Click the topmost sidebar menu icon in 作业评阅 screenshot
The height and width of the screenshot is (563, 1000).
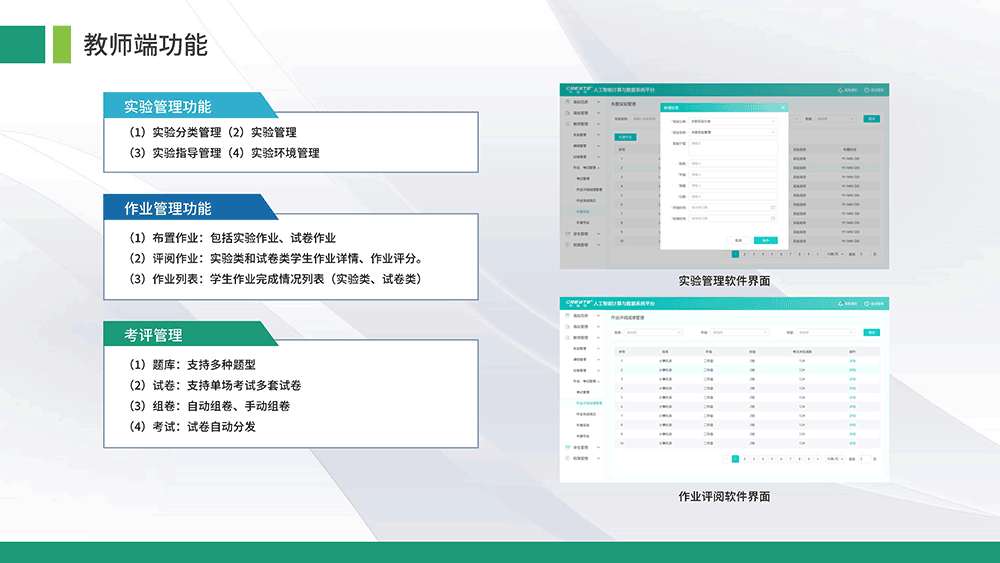(x=568, y=316)
